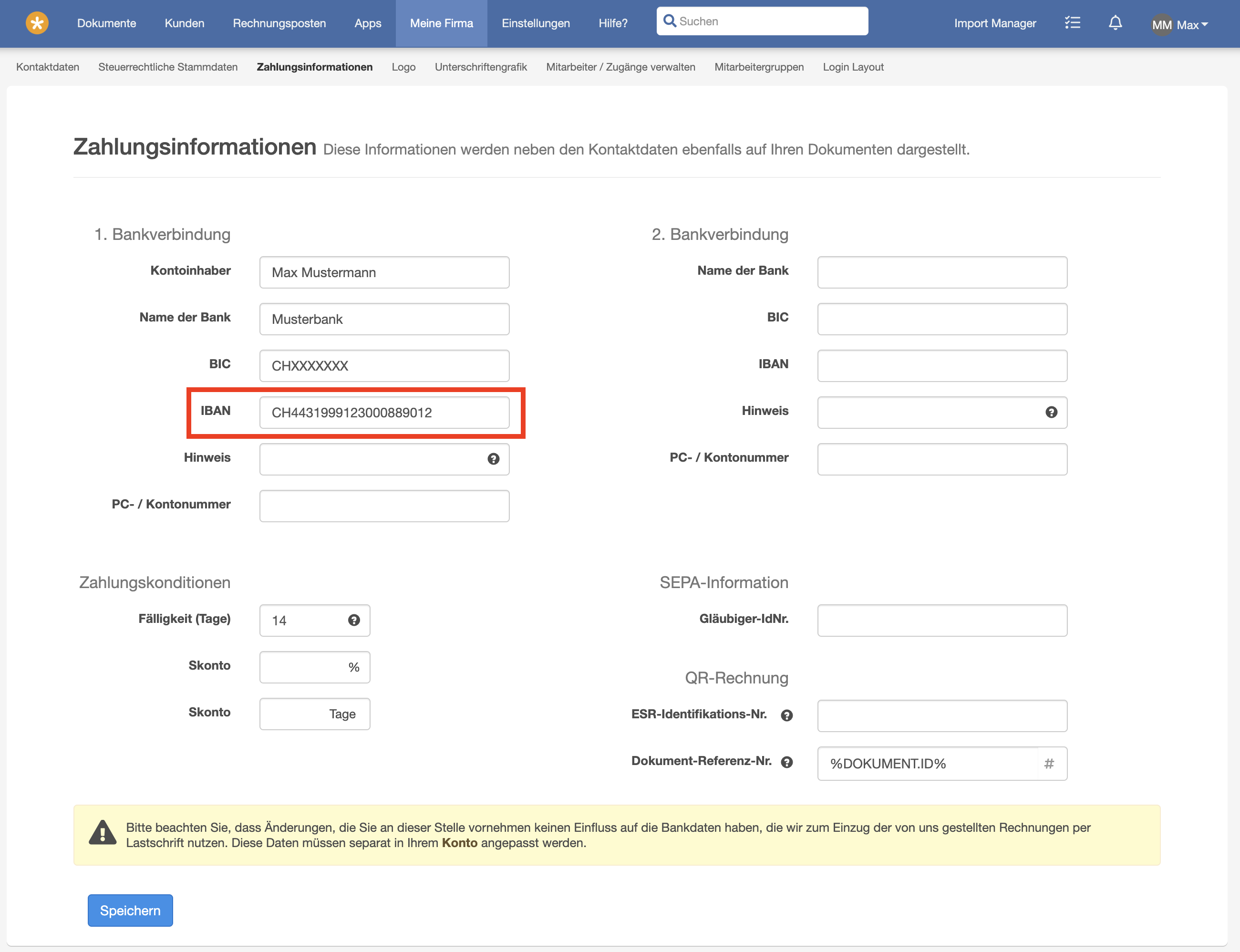
Task: Edit the first IBAN field
Action: (x=384, y=413)
